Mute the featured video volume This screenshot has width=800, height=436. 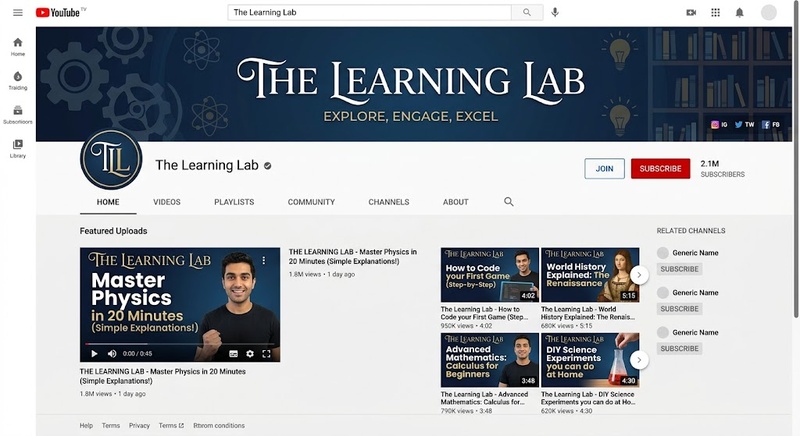click(x=112, y=353)
